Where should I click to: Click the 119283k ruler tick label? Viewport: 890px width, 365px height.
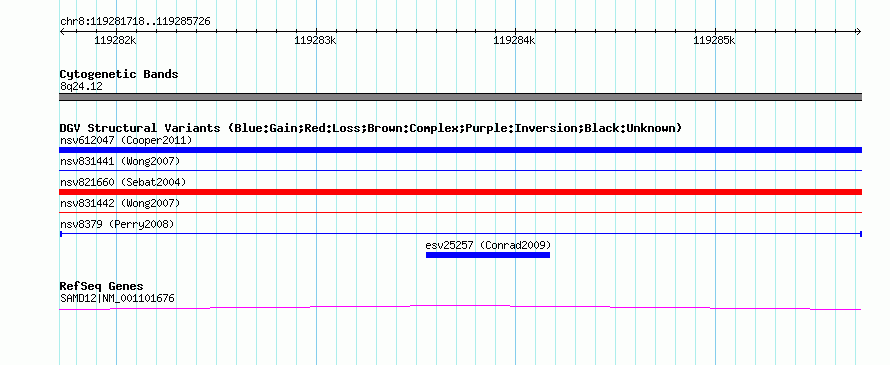click(315, 40)
